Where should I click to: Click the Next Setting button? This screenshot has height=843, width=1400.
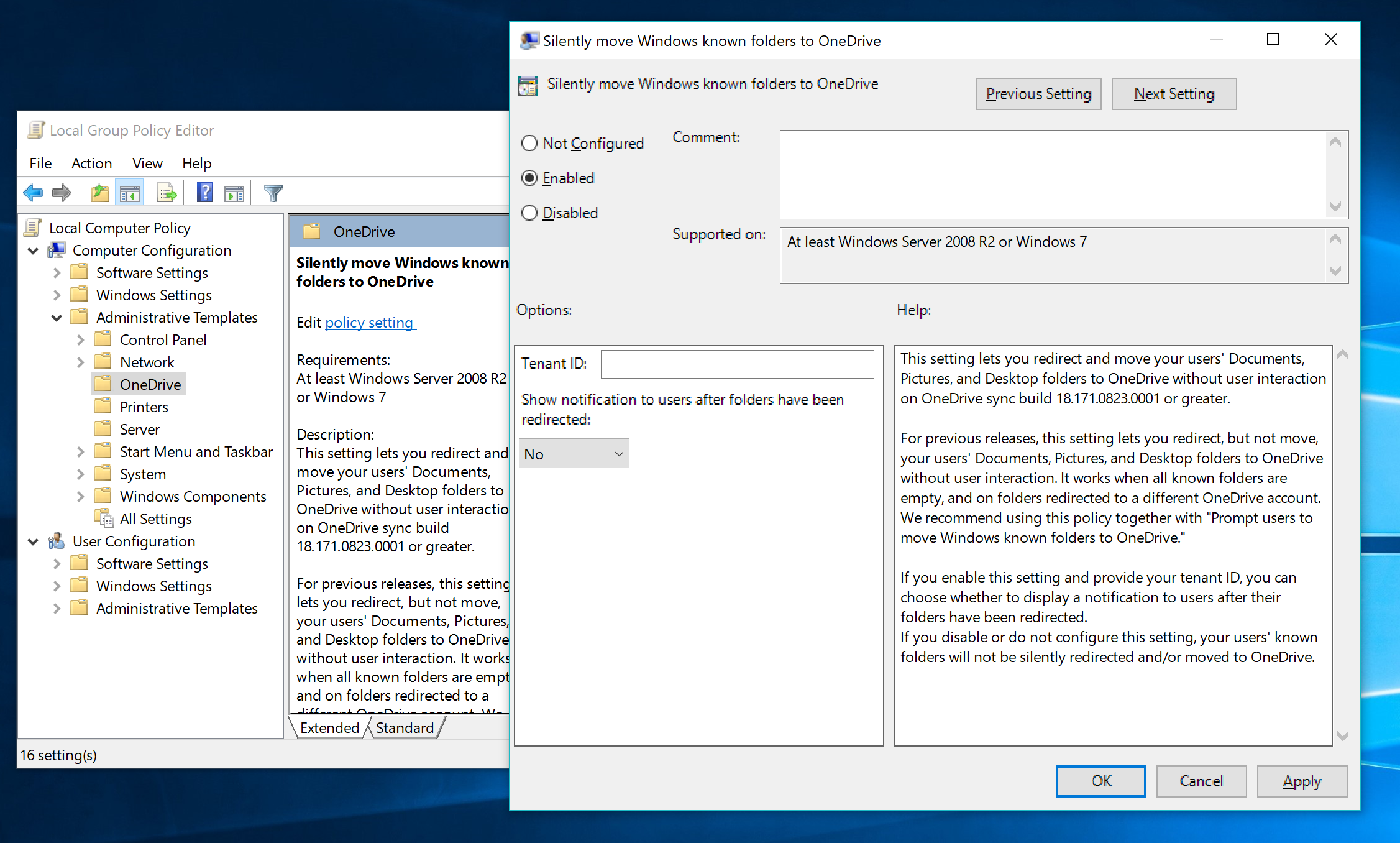tap(1173, 93)
